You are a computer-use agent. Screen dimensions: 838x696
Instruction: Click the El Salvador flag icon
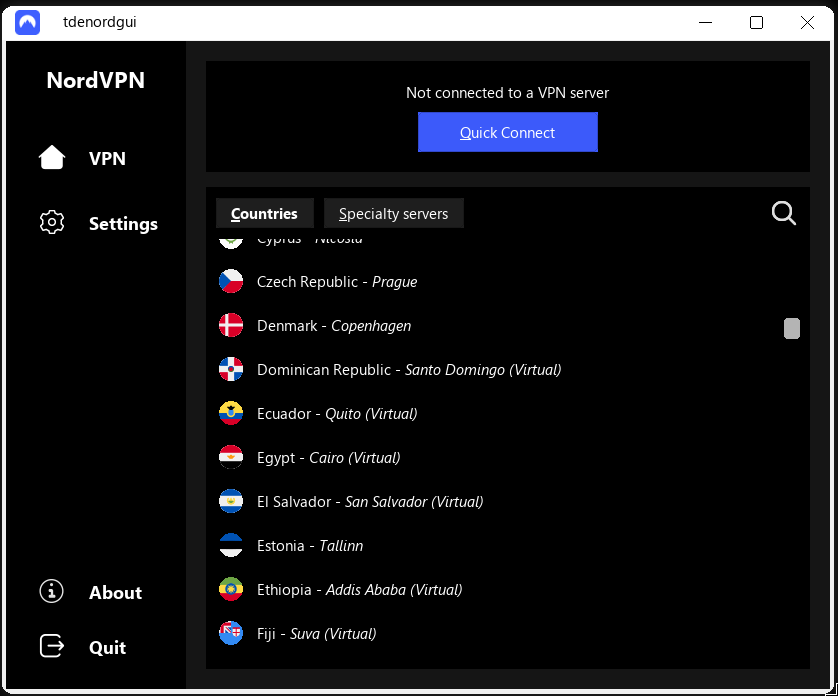point(231,501)
